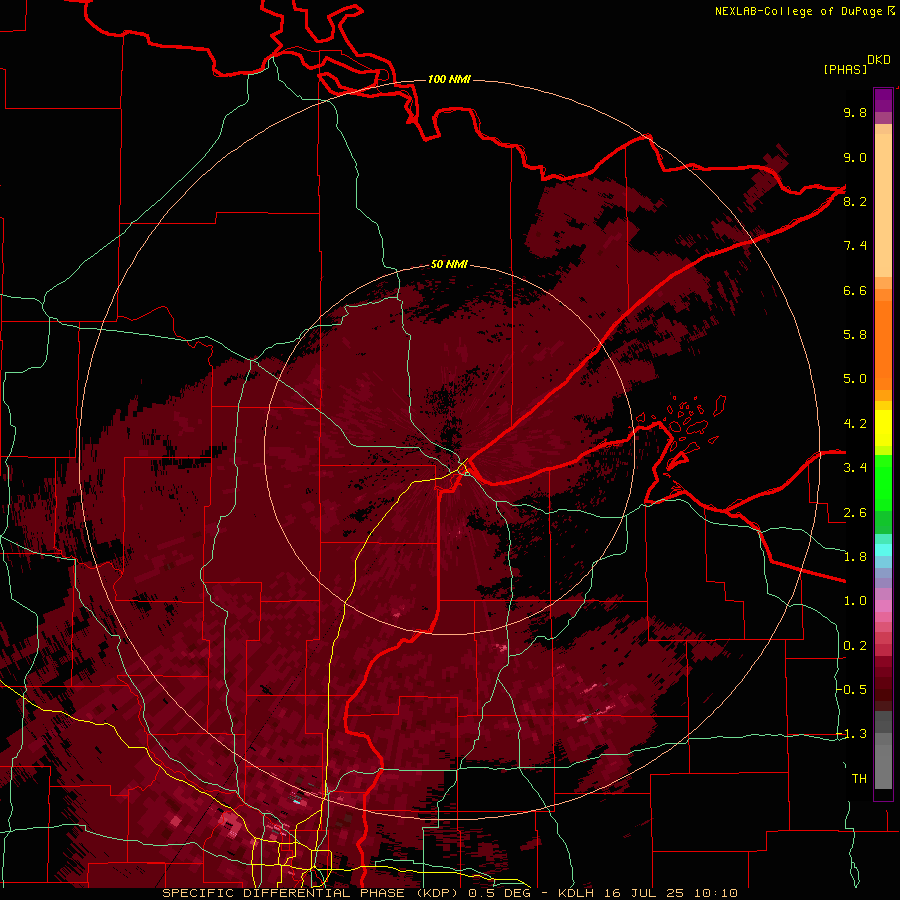Image resolution: width=900 pixels, height=900 pixels.
Task: Click the [PHAS] label above the color scale
Action: pos(845,69)
